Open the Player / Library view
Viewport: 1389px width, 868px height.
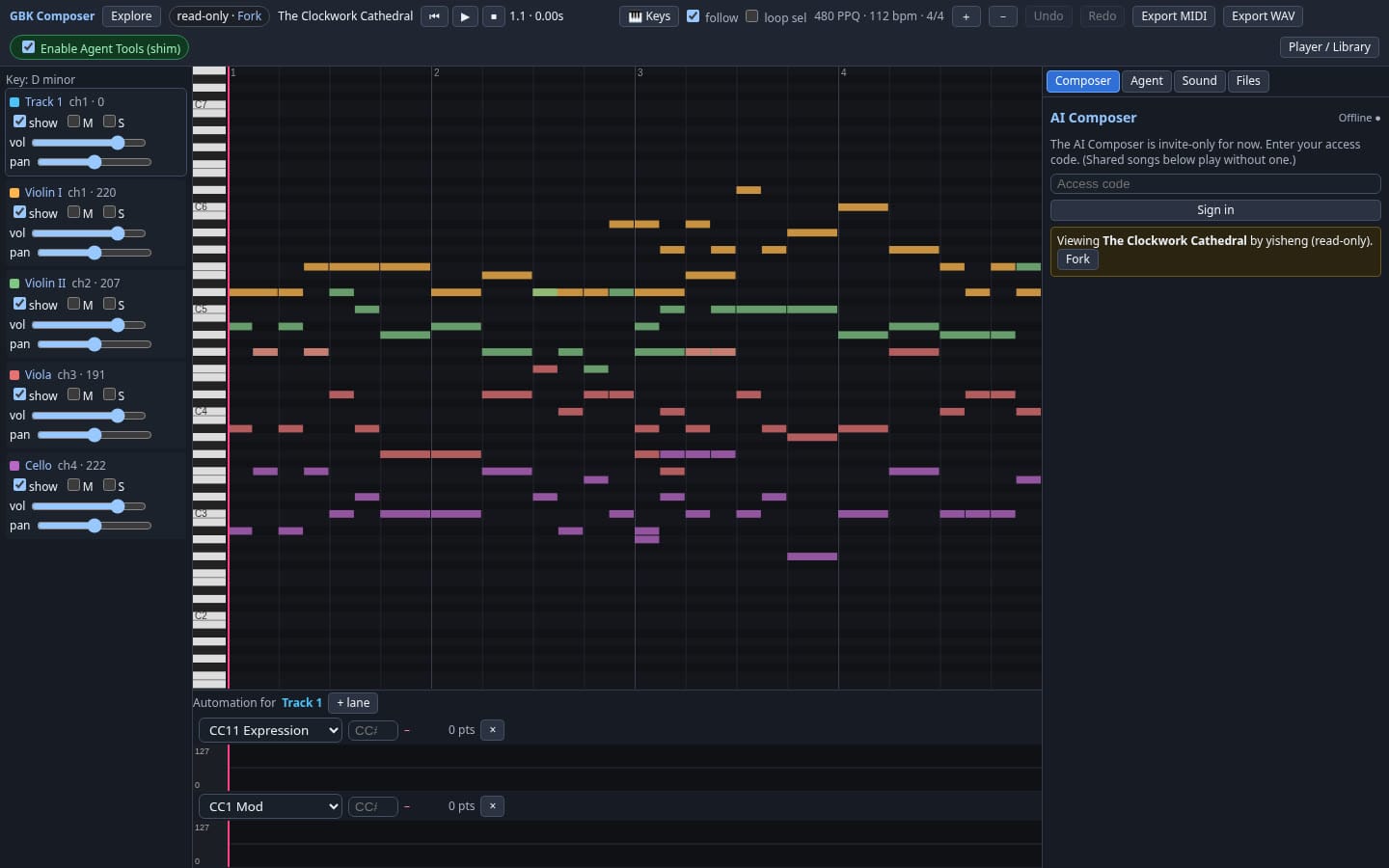click(x=1329, y=47)
